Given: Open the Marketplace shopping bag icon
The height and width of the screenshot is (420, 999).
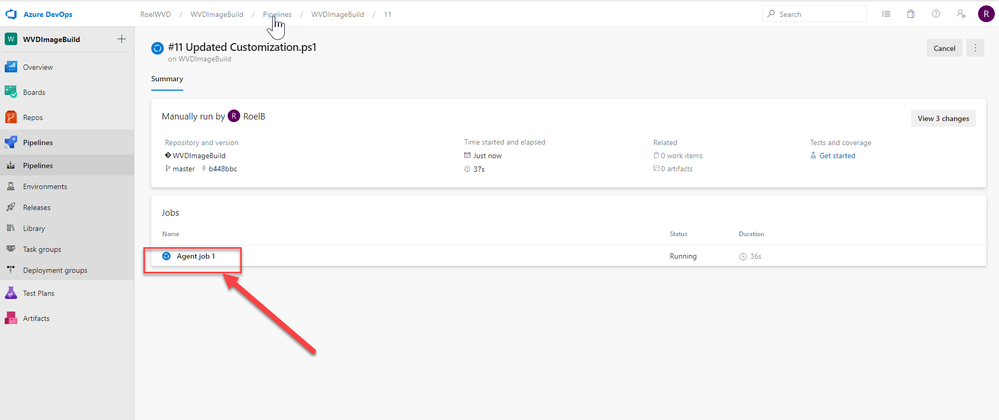Looking at the screenshot, I should pyautogui.click(x=910, y=14).
